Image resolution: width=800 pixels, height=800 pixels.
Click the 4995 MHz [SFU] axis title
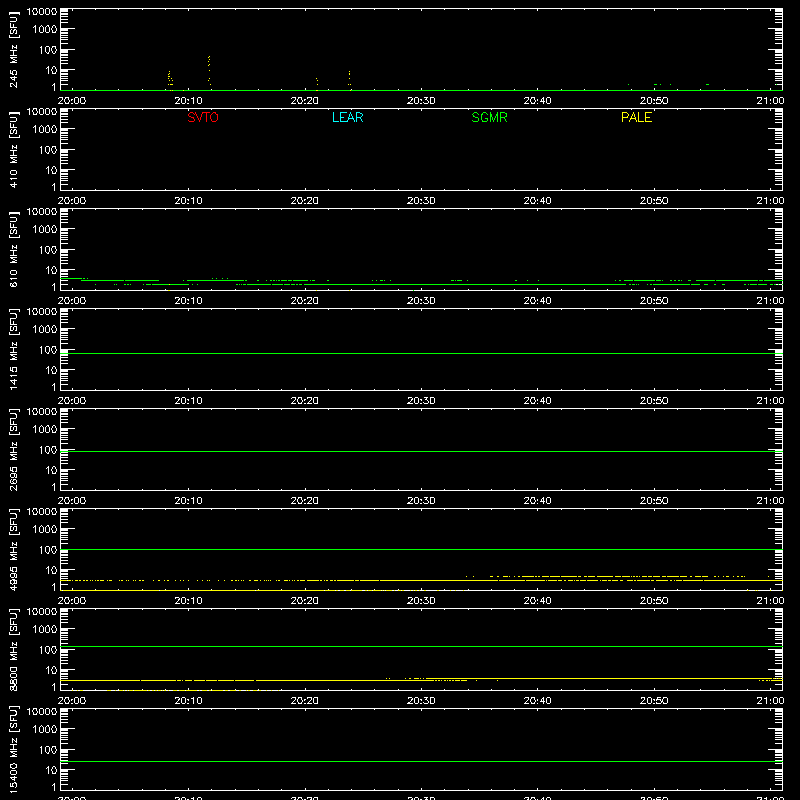pos(13,549)
